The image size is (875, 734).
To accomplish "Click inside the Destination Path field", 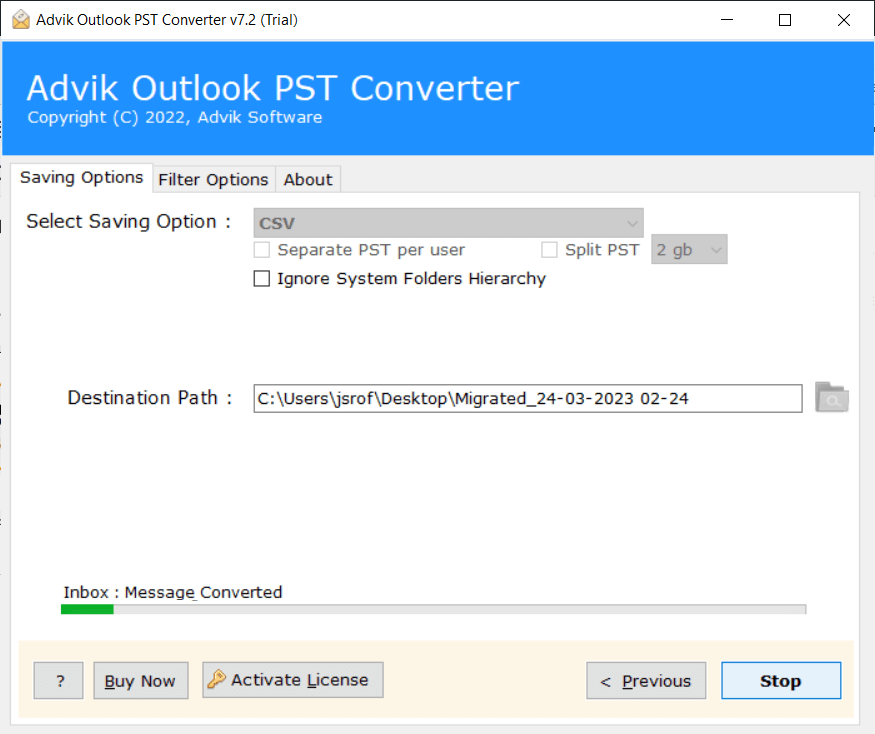I will tap(527, 398).
